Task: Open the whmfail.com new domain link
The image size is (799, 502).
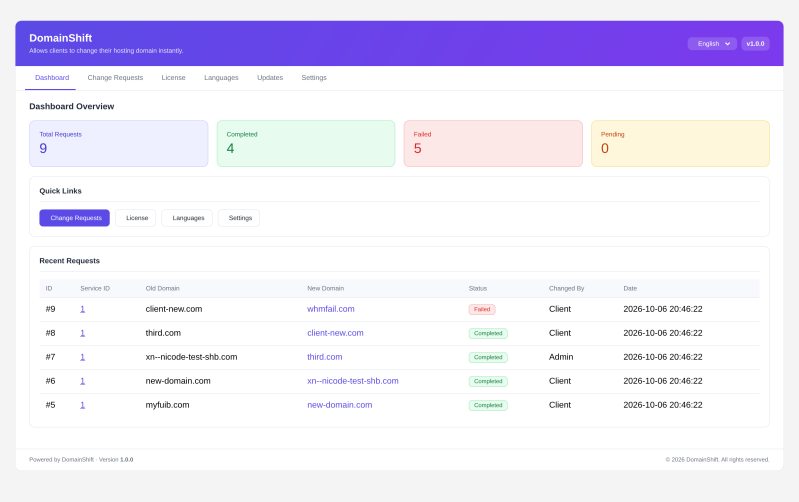Action: click(x=331, y=309)
